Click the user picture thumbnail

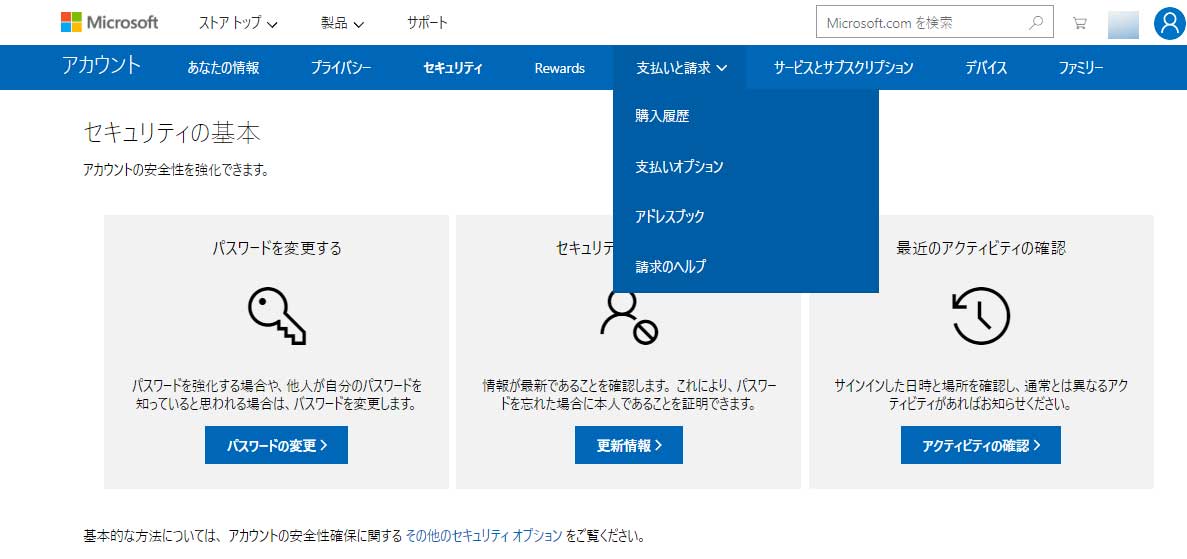point(1123,23)
